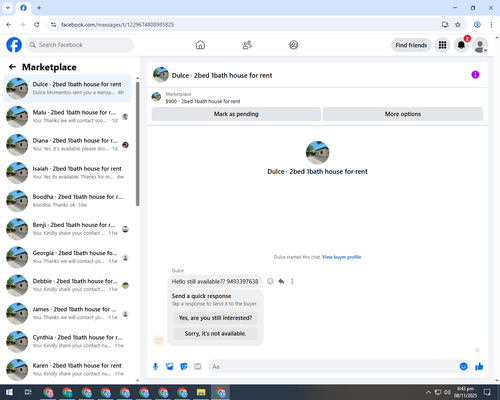This screenshot has height=400, width=500.
Task: React to Dulce's message with emoji
Action: tap(270, 281)
